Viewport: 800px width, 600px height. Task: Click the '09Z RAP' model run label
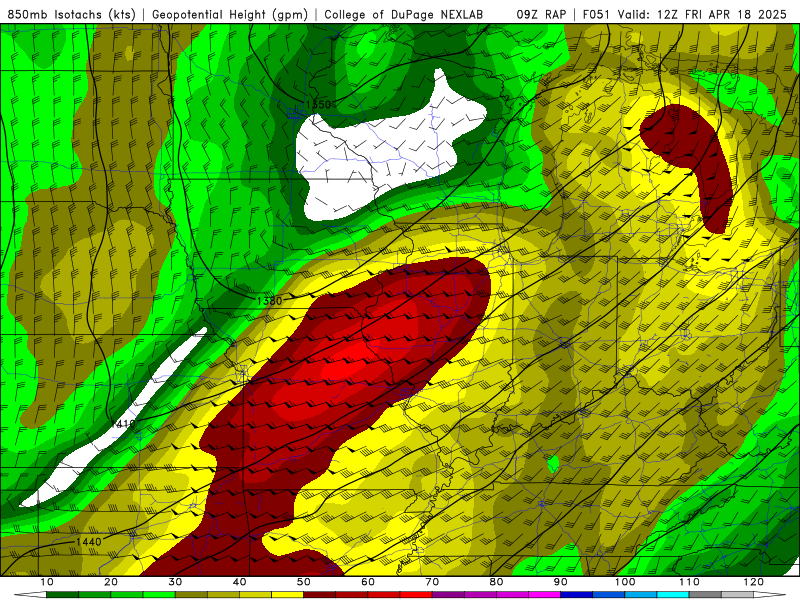541,15
